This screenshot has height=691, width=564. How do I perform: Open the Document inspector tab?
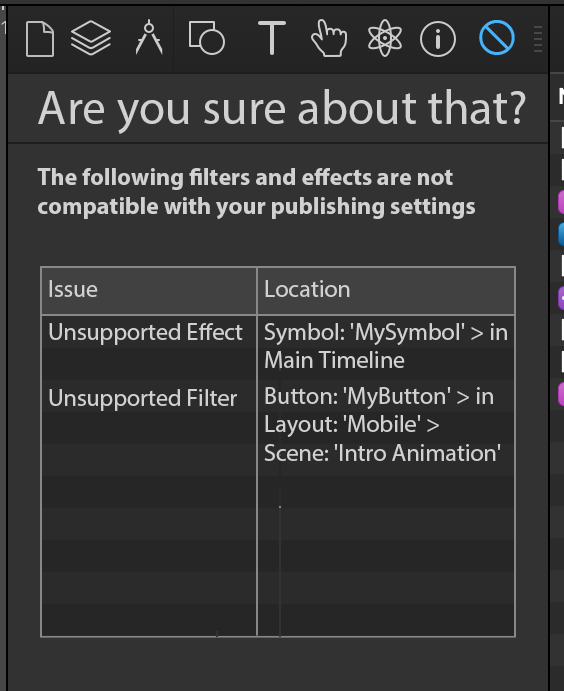pyautogui.click(x=40, y=39)
